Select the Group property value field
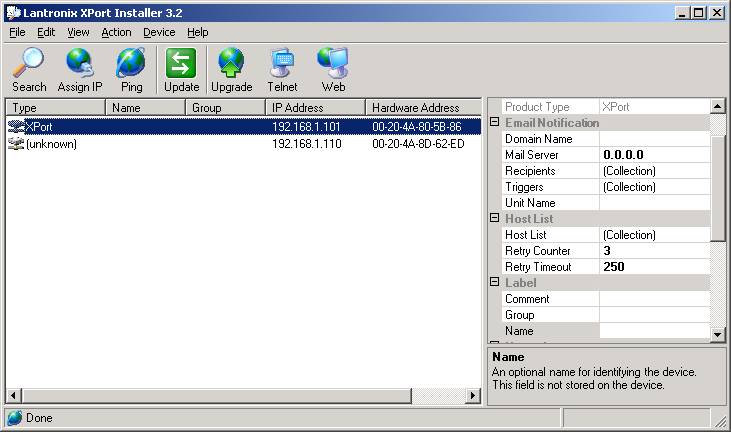731x432 pixels. (x=655, y=315)
